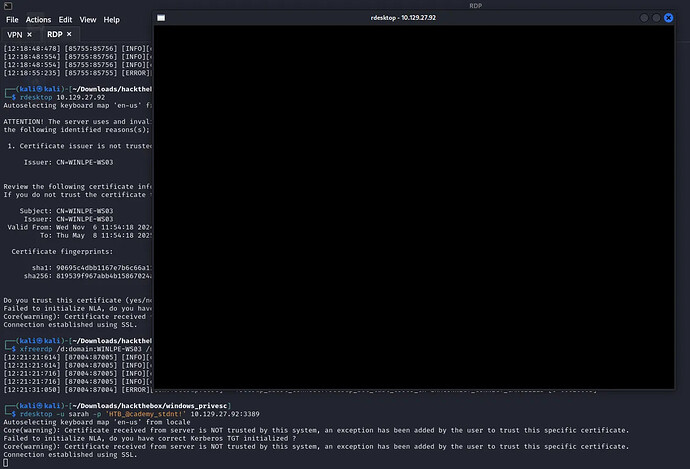Click the 'Review the following certificate' line
Image resolution: width=690 pixels, height=469 pixels.
[x=77, y=187]
